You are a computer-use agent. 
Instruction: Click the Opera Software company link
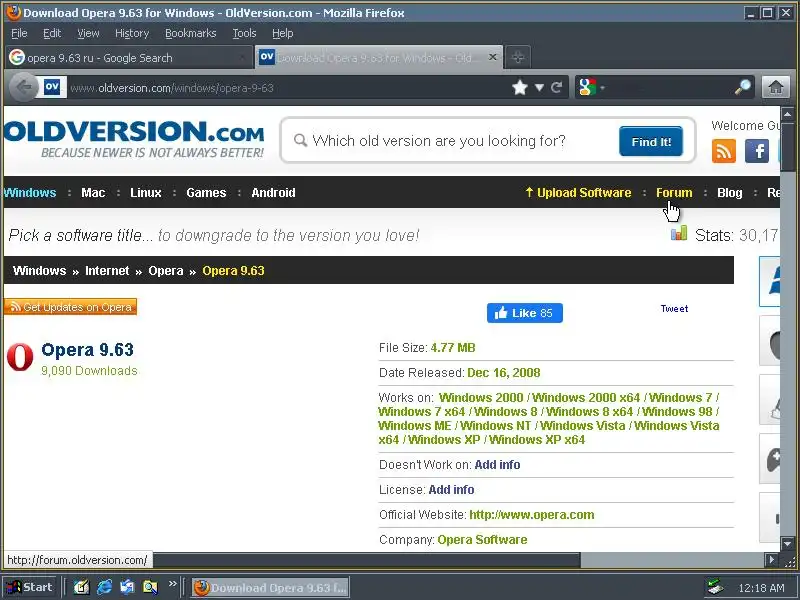tap(483, 540)
